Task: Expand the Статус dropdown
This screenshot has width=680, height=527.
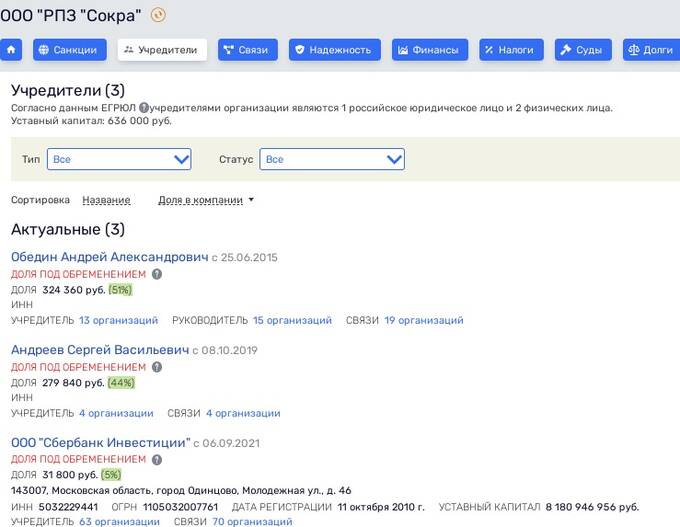Action: click(332, 159)
